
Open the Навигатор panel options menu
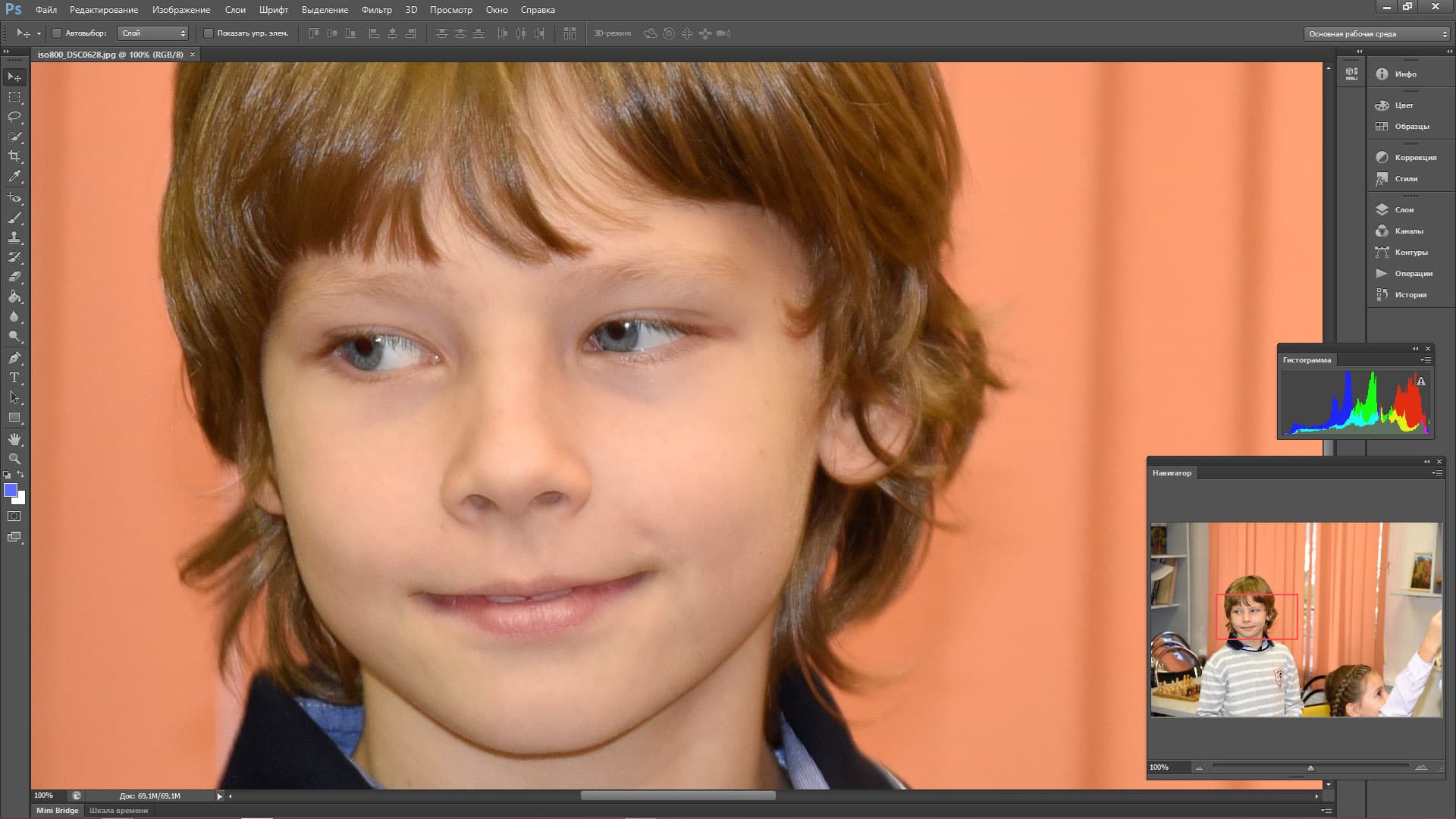(1436, 473)
